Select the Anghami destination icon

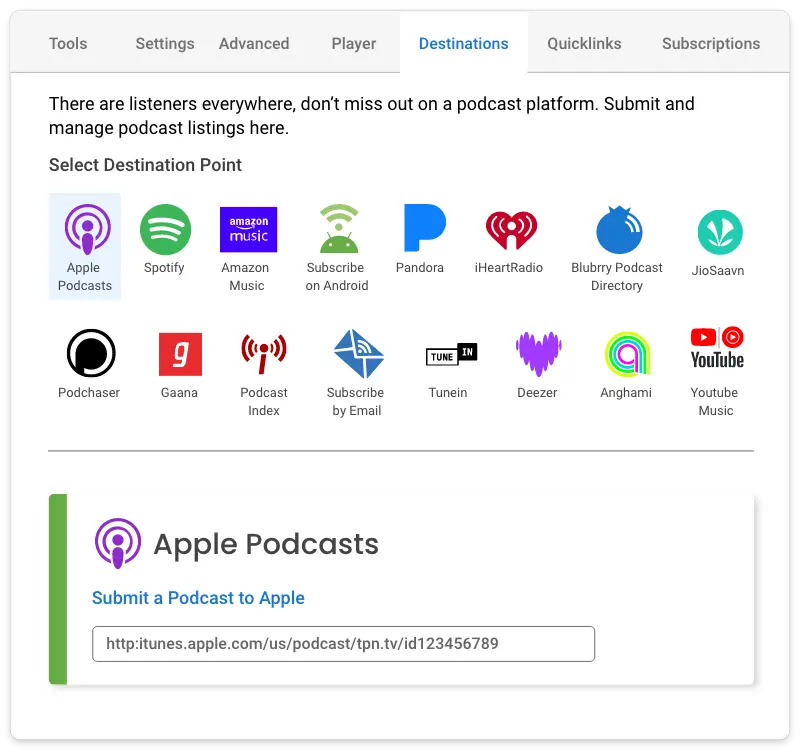pyautogui.click(x=628, y=354)
